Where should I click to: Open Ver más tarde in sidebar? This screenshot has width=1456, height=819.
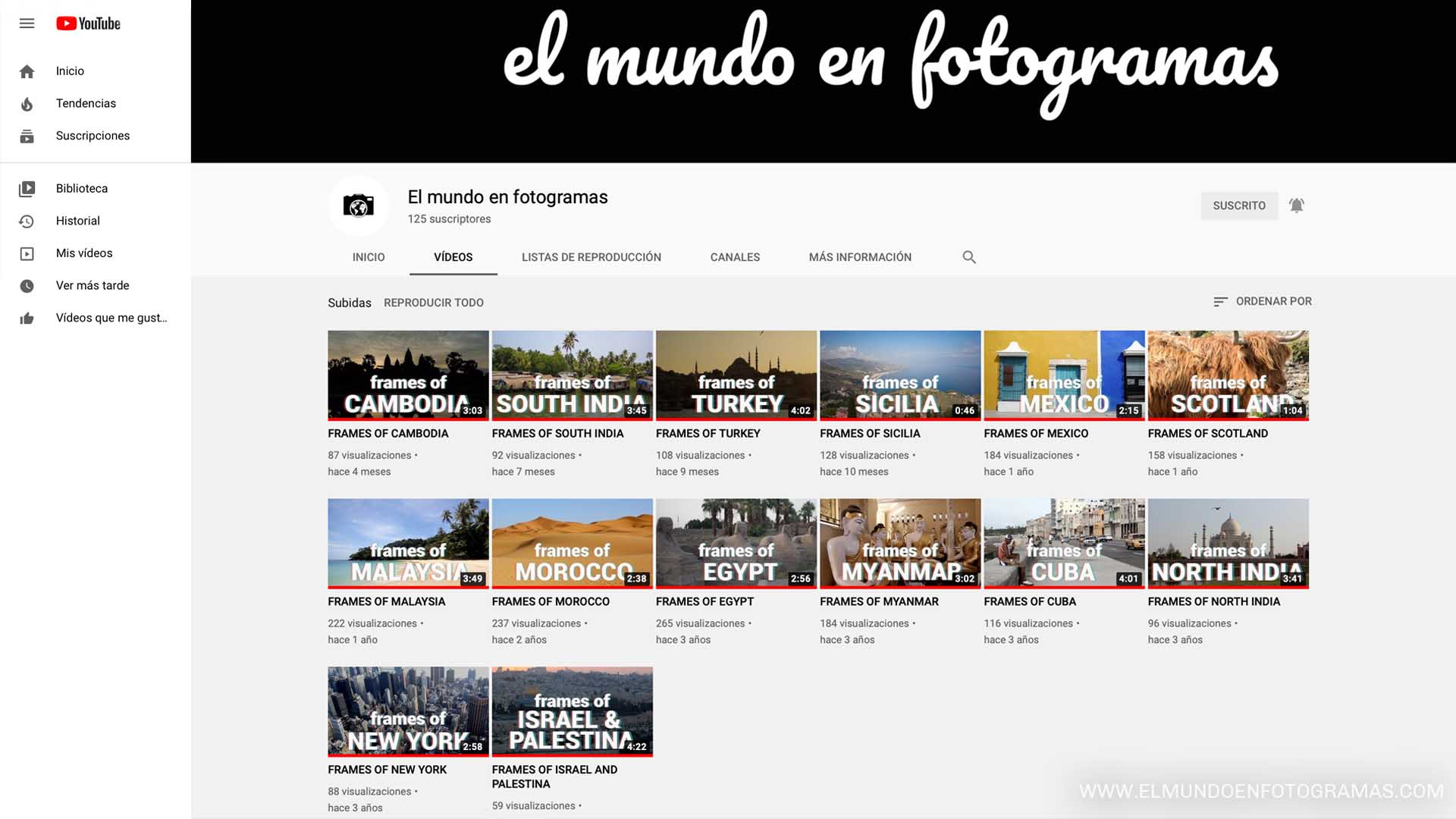pos(93,286)
